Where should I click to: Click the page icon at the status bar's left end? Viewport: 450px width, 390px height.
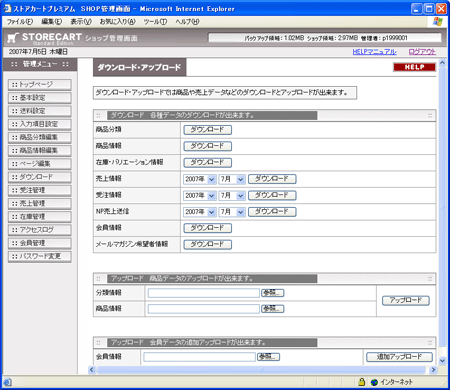[x=7, y=382]
